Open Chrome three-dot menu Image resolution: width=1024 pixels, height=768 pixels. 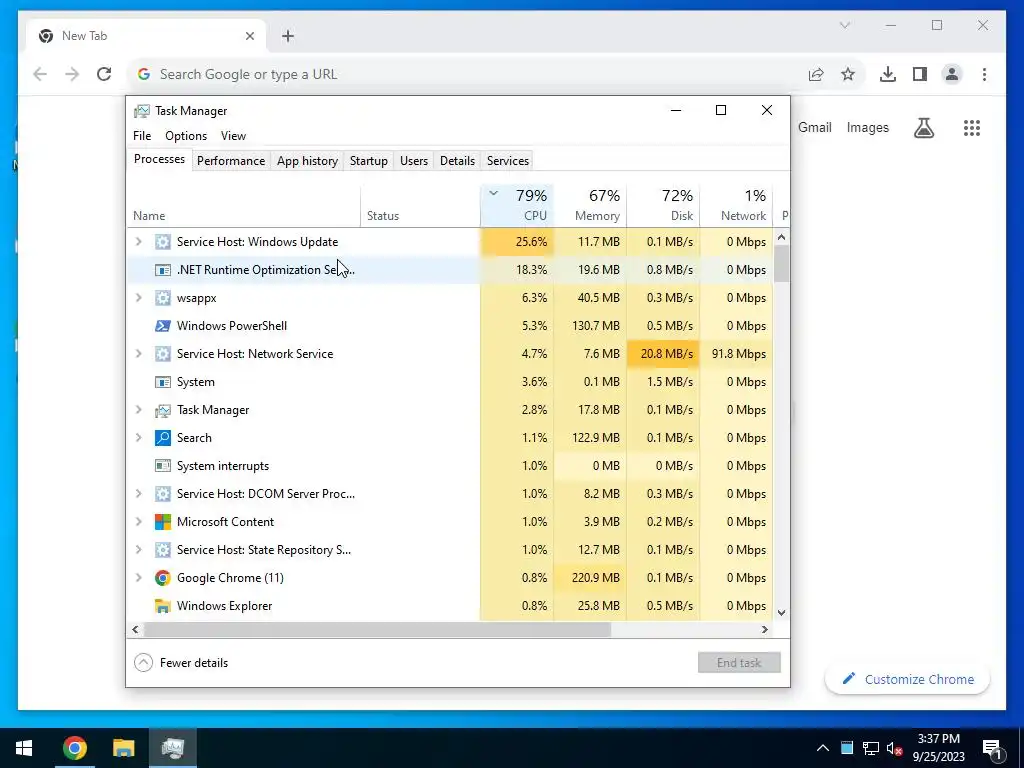[984, 74]
